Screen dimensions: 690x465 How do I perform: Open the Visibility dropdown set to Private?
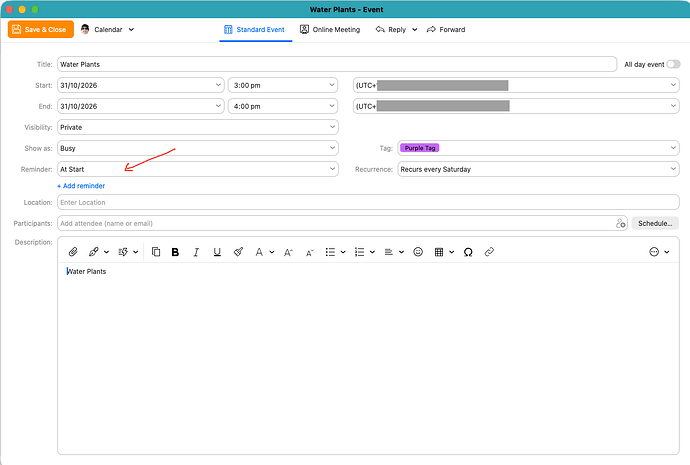198,127
